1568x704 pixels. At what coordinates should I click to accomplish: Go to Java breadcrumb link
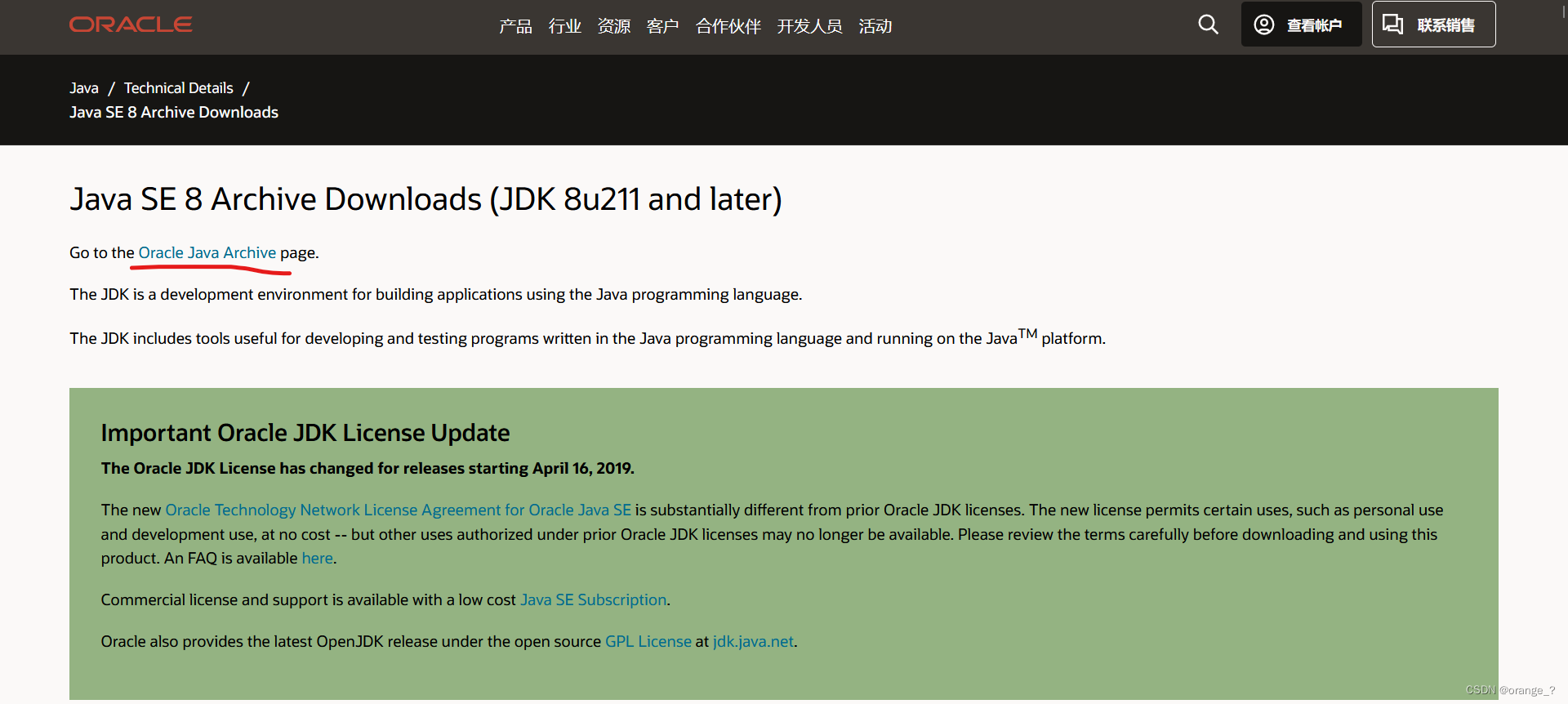click(84, 88)
